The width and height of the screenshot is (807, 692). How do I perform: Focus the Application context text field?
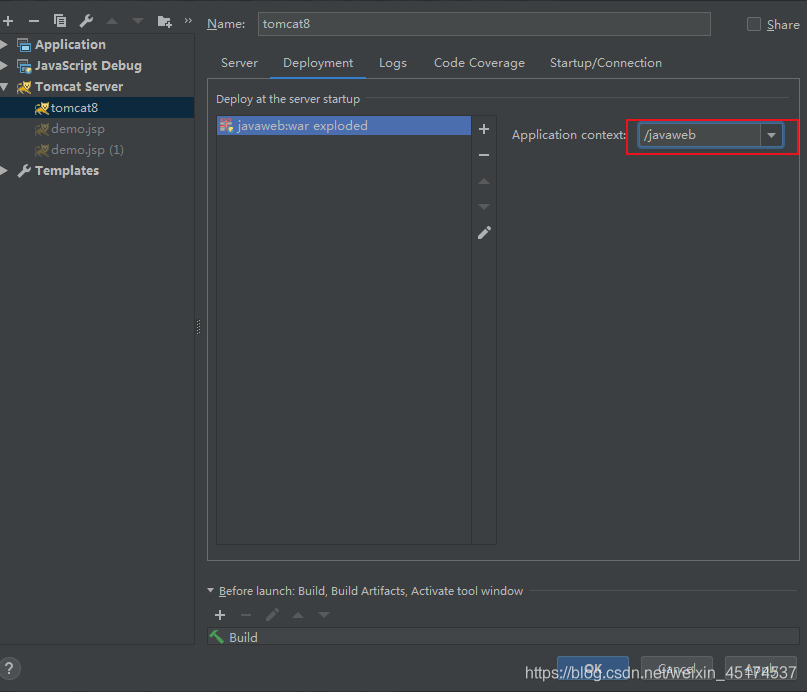699,135
